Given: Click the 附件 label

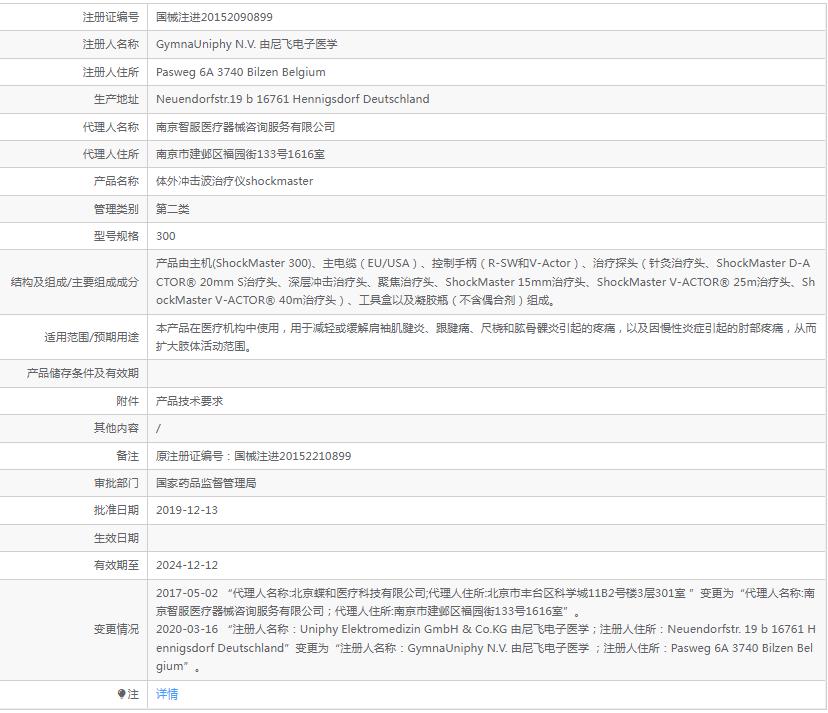Looking at the screenshot, I should (x=127, y=401).
